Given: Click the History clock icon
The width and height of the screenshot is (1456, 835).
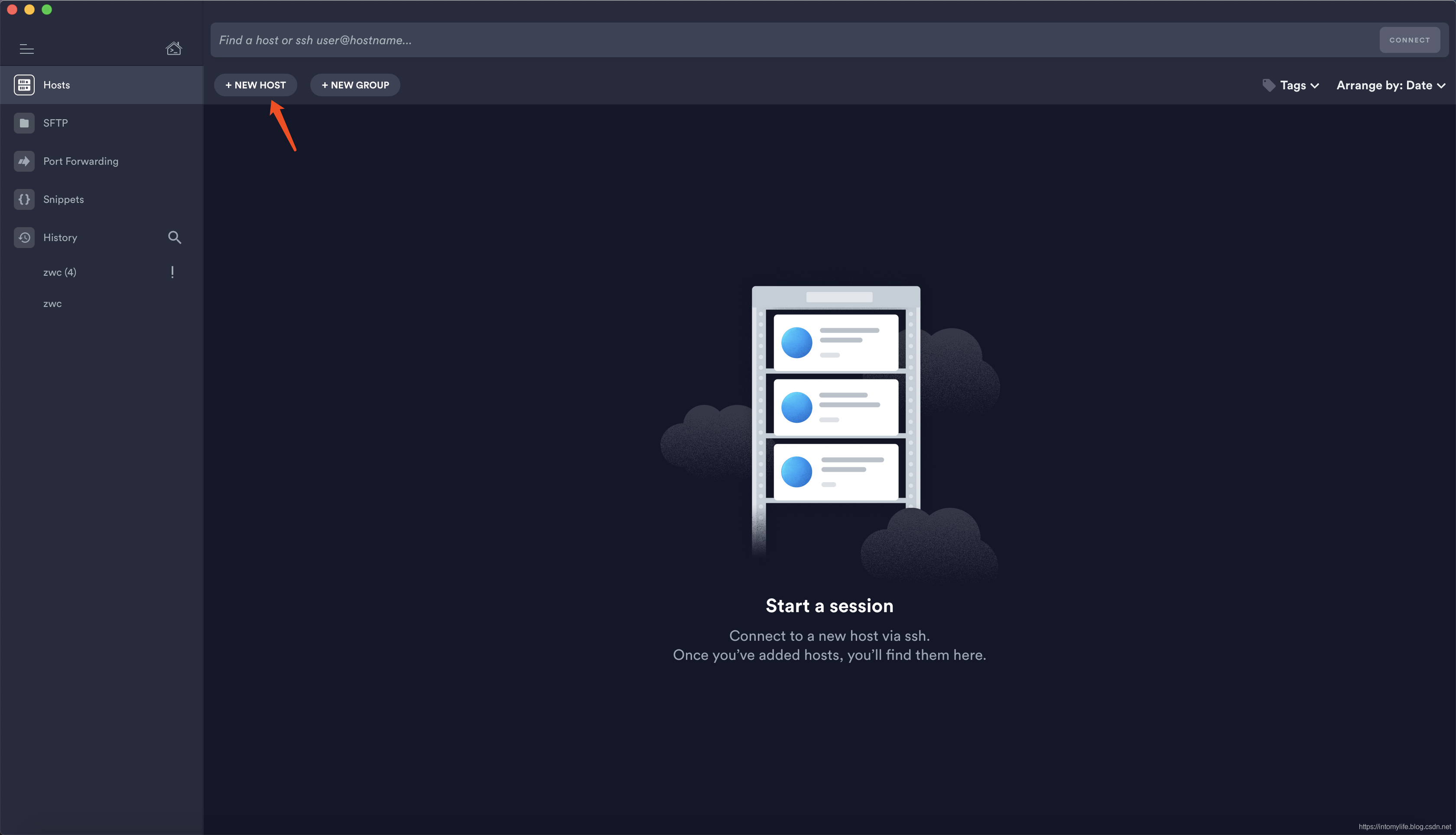Looking at the screenshot, I should point(24,238).
